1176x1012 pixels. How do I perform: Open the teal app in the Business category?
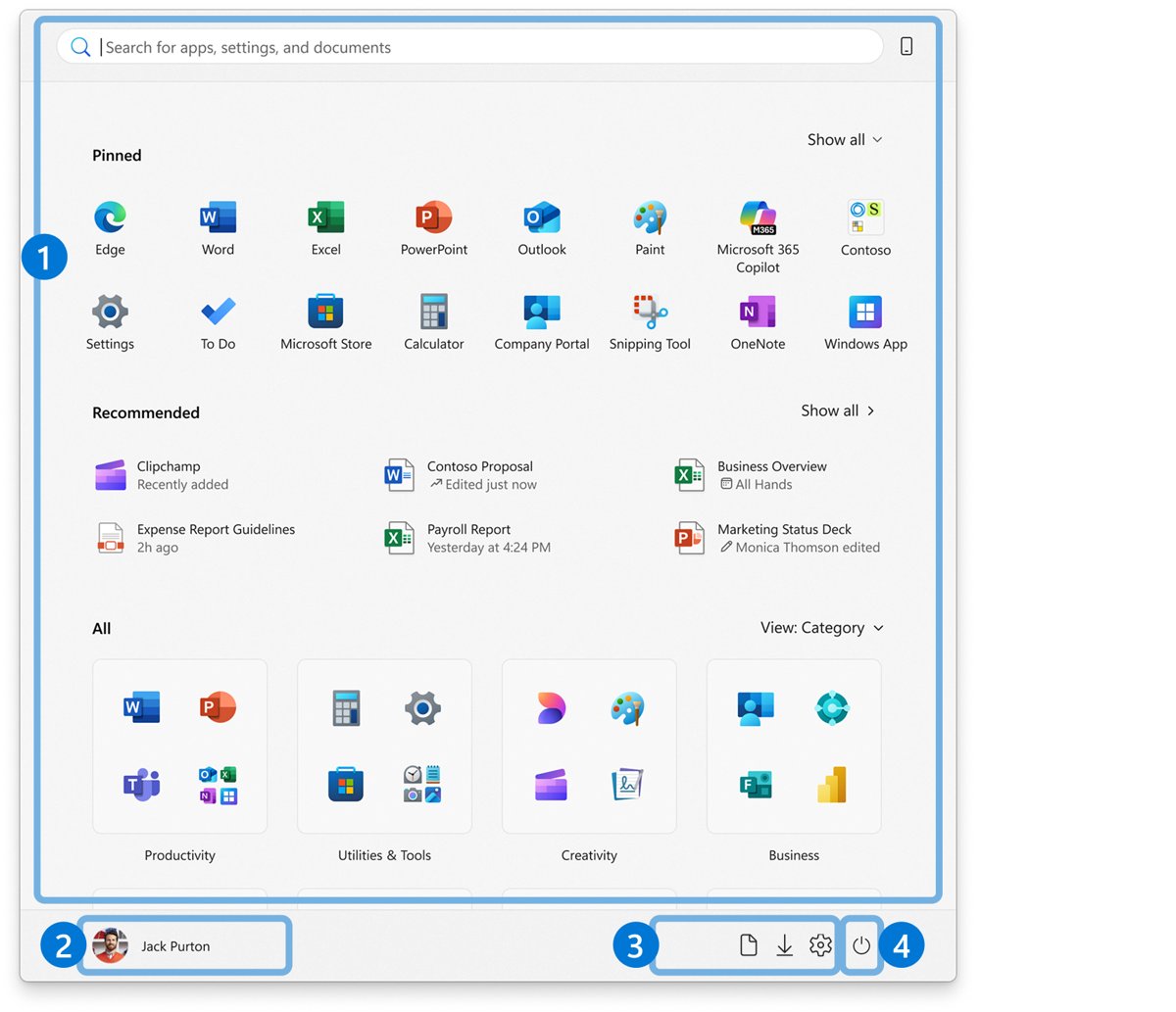pyautogui.click(x=832, y=707)
